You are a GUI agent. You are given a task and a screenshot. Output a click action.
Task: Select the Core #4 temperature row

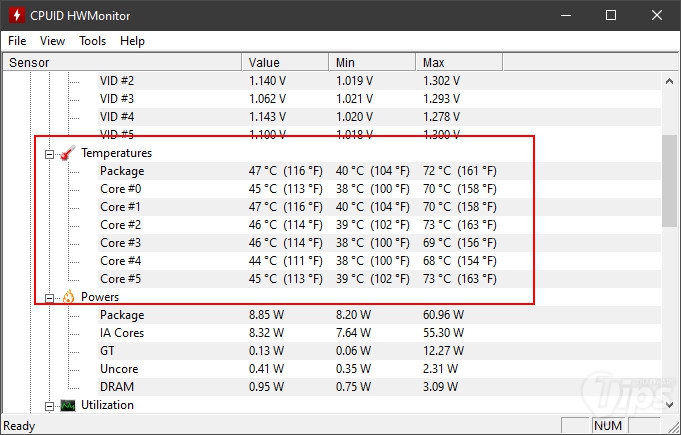tap(379, 261)
